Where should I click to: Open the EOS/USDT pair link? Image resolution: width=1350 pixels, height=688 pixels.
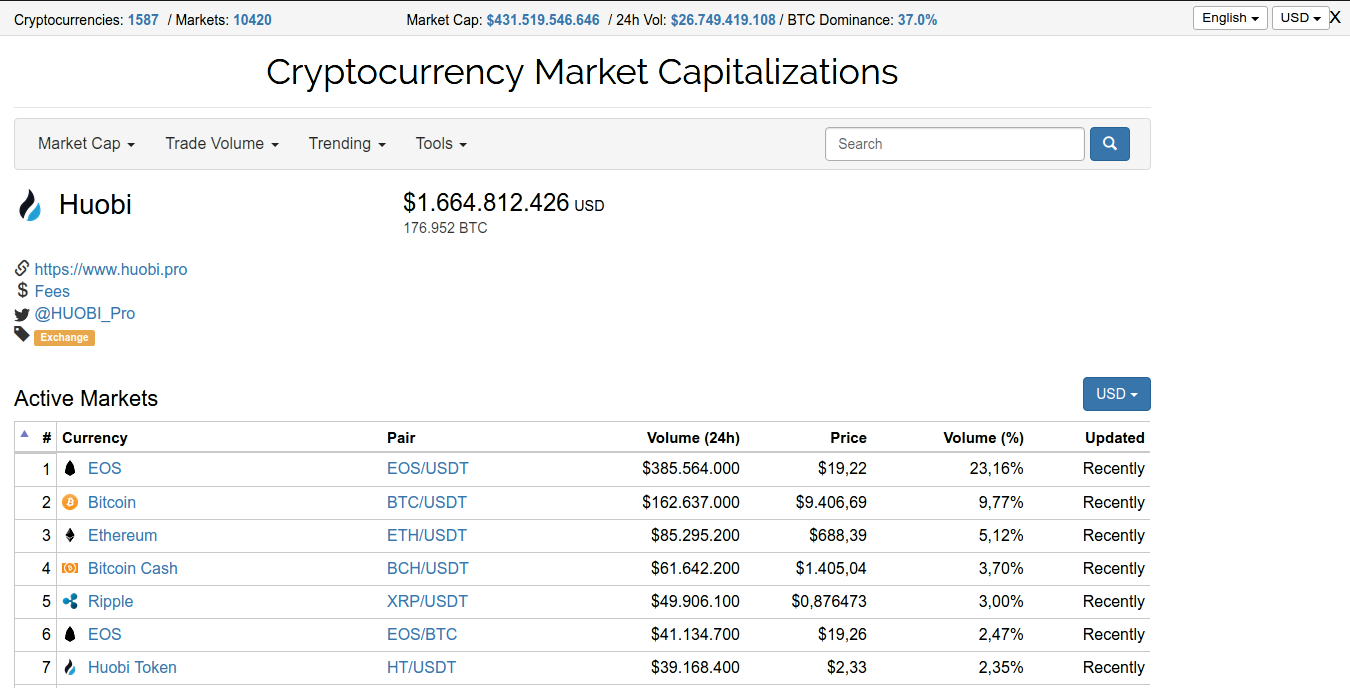point(428,468)
